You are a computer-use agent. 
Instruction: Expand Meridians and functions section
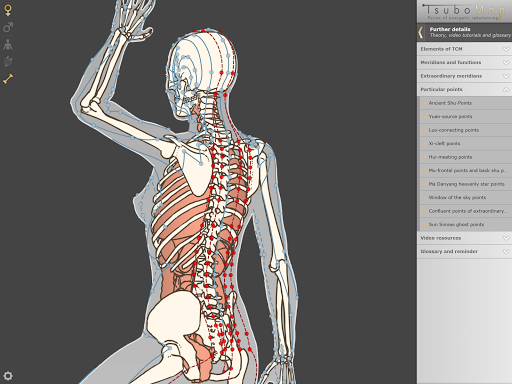[x=464, y=62]
